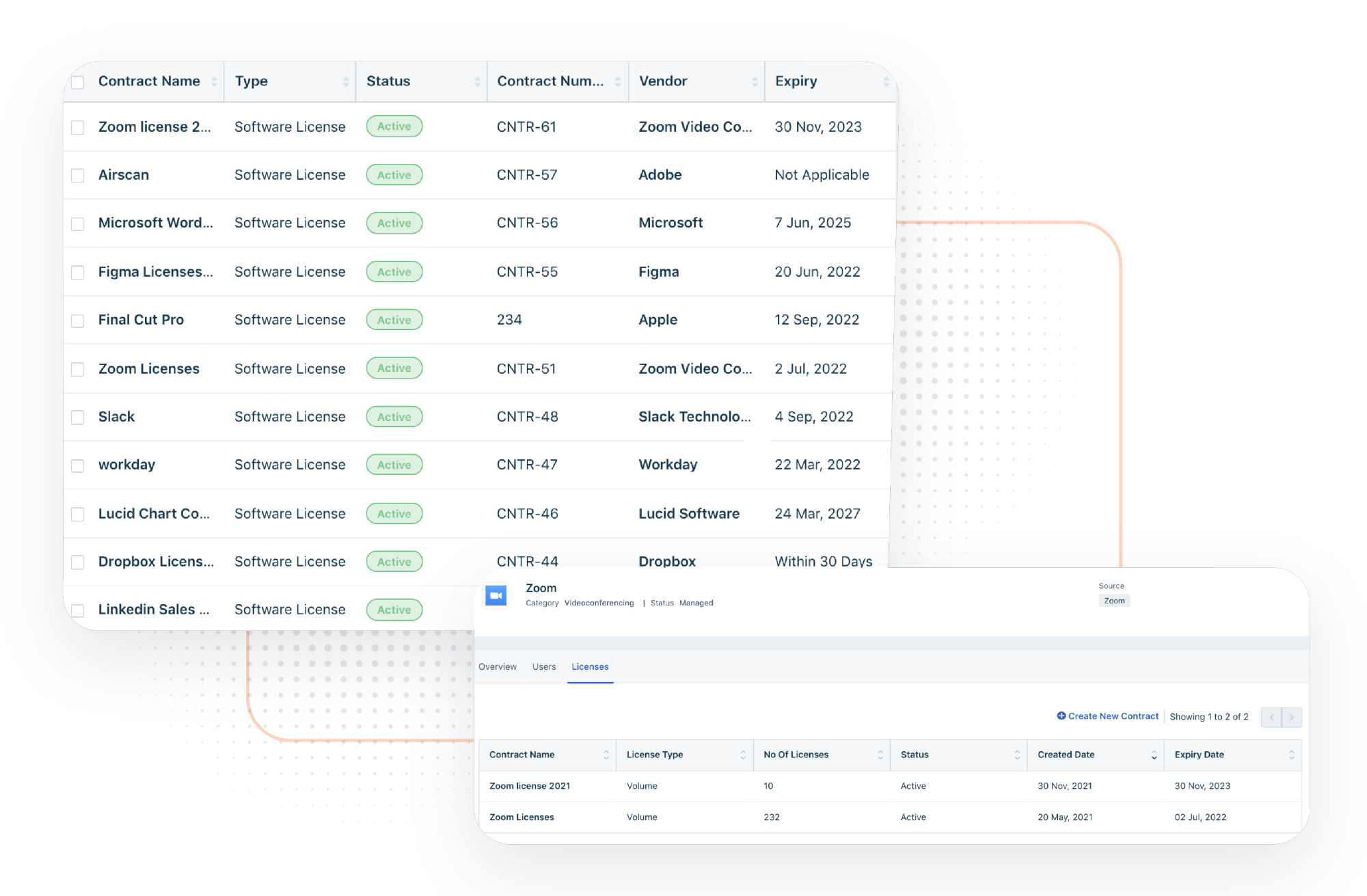Viewport: 1367px width, 896px height.
Task: Open the Zoom license 2021 contract
Action: pyautogui.click(x=530, y=786)
